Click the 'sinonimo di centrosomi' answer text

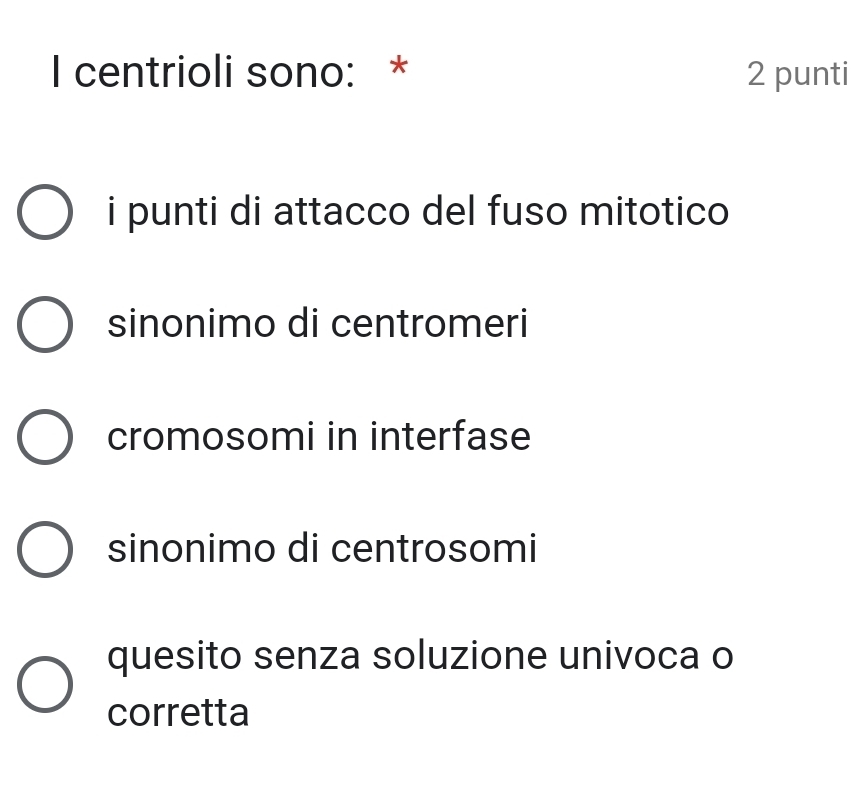(x=323, y=549)
